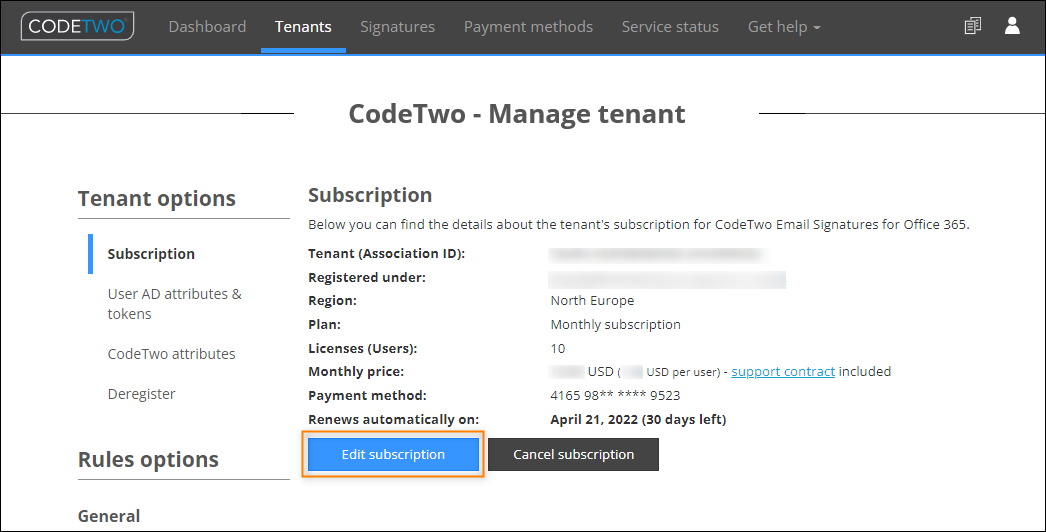1046x532 pixels.
Task: Open the Service status page
Action: (670, 27)
